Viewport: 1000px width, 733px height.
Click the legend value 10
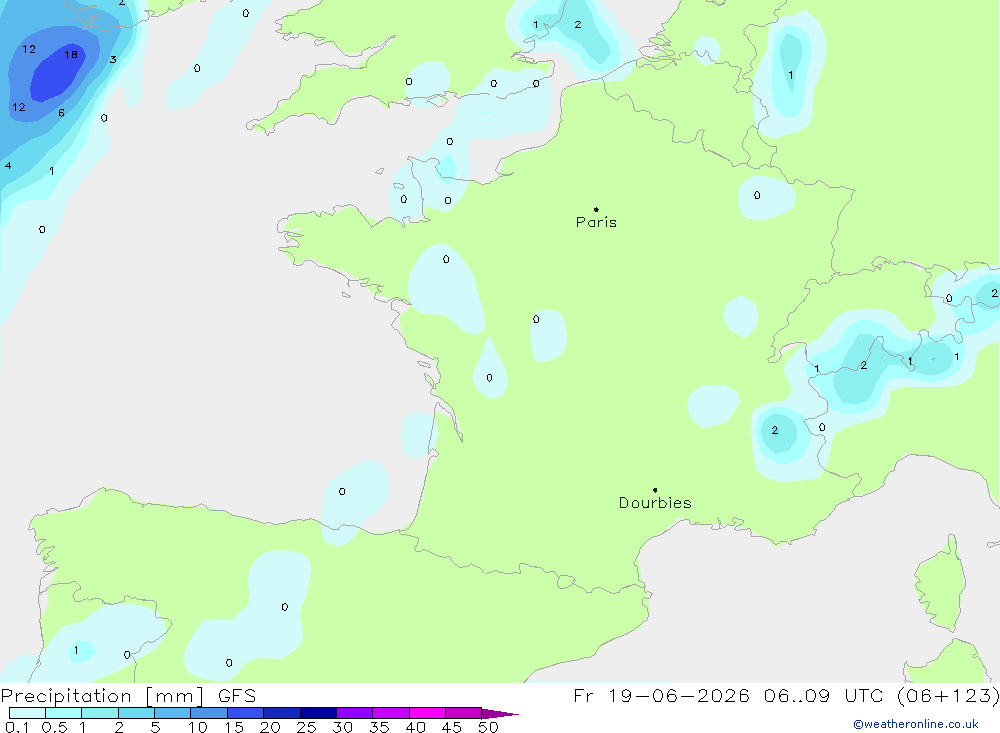point(197,727)
